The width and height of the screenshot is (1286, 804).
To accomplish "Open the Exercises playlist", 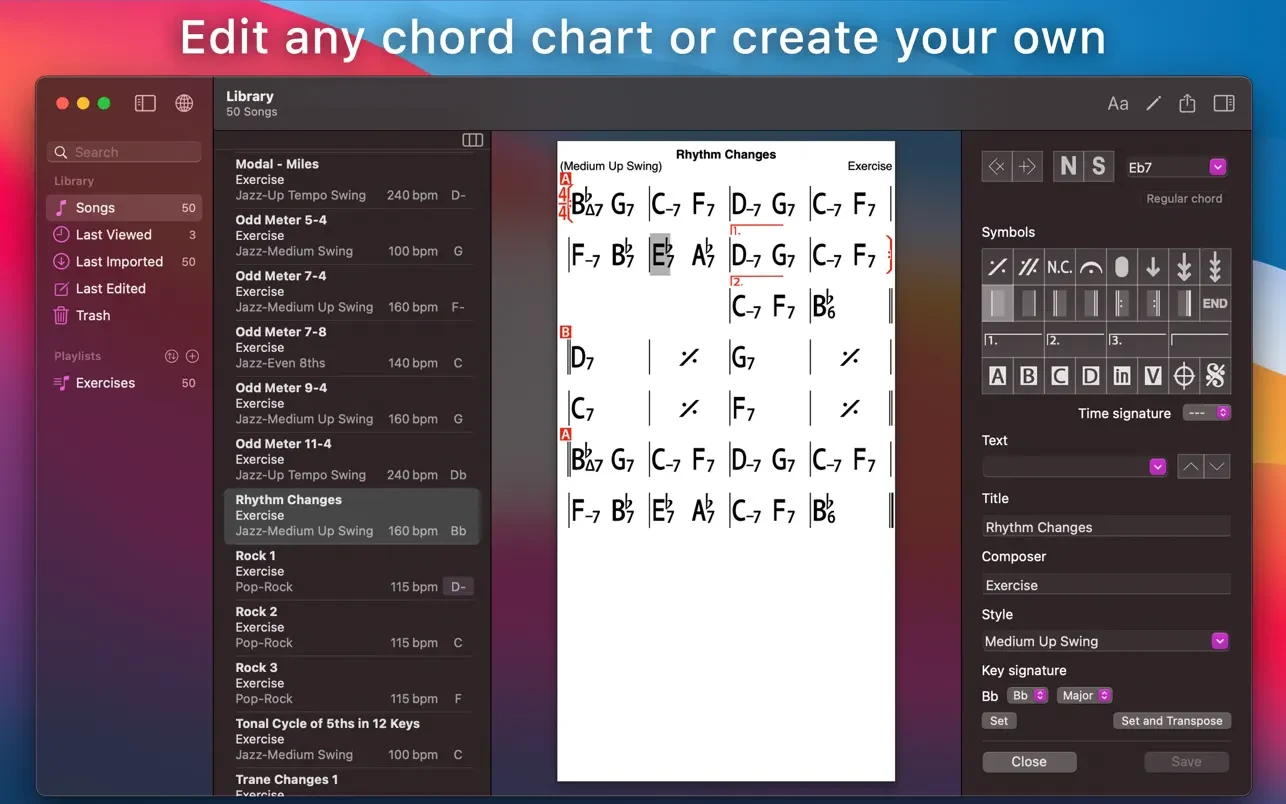I will point(105,383).
